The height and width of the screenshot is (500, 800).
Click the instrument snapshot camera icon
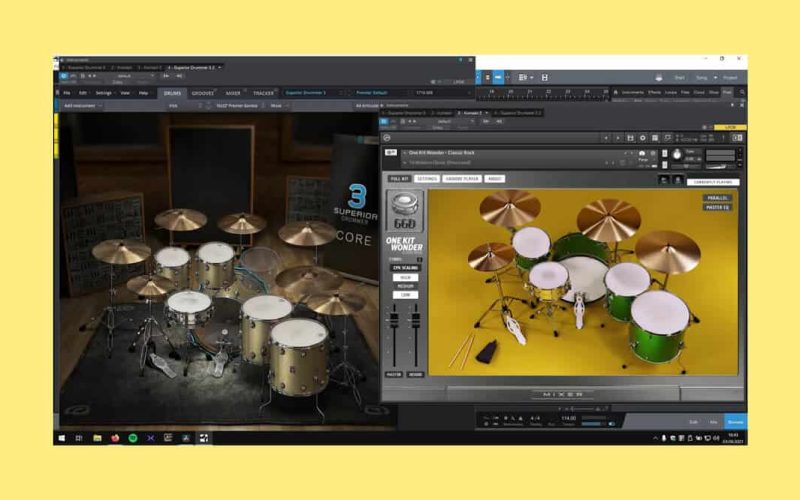[642, 153]
